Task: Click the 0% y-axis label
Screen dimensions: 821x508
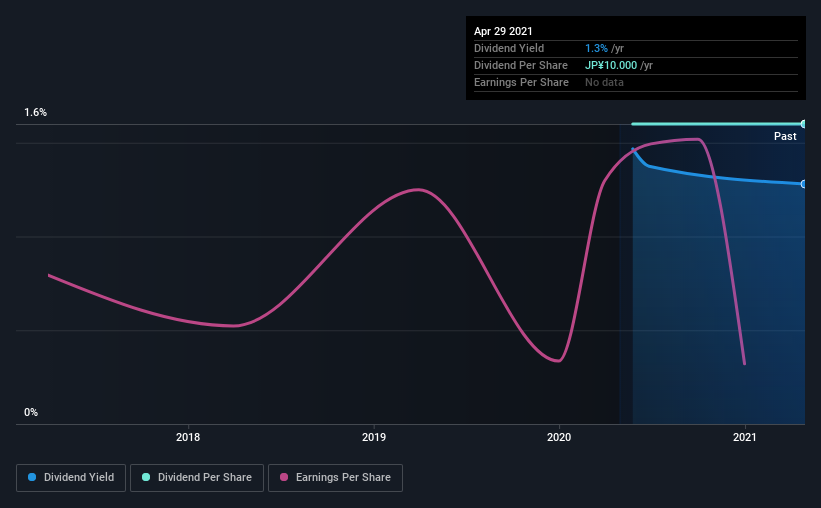Action: pos(31,412)
